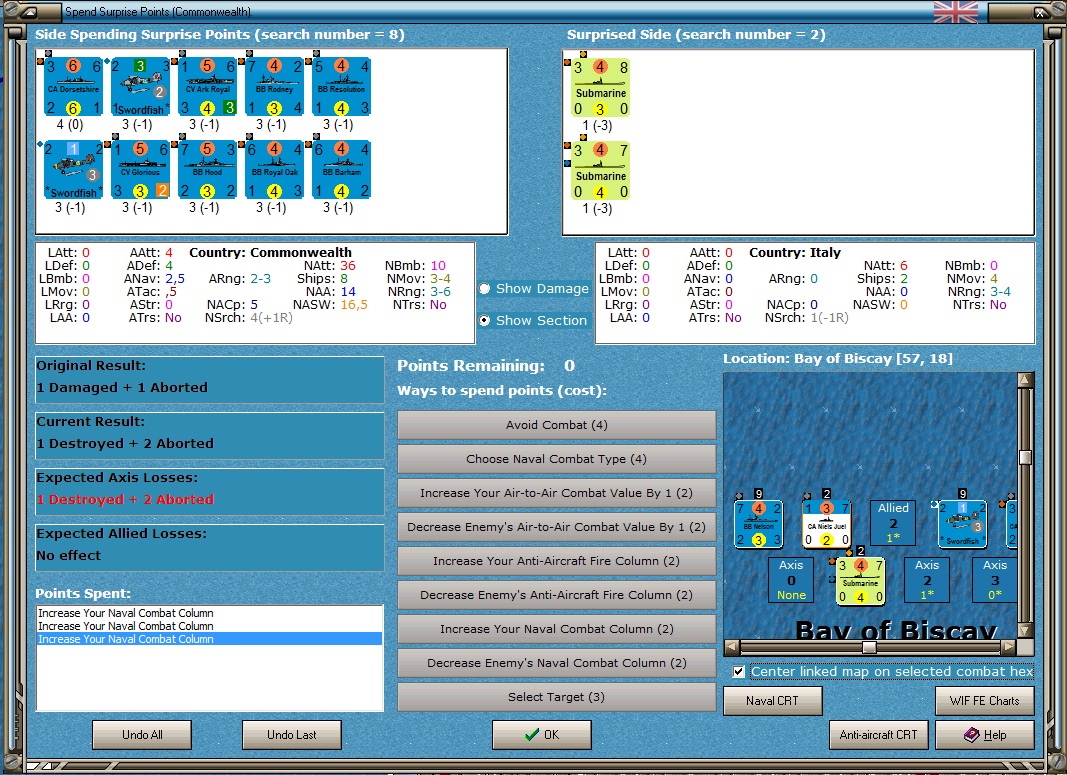Select the Swordfish counter beside CA Dorsetshire

tap(140, 86)
